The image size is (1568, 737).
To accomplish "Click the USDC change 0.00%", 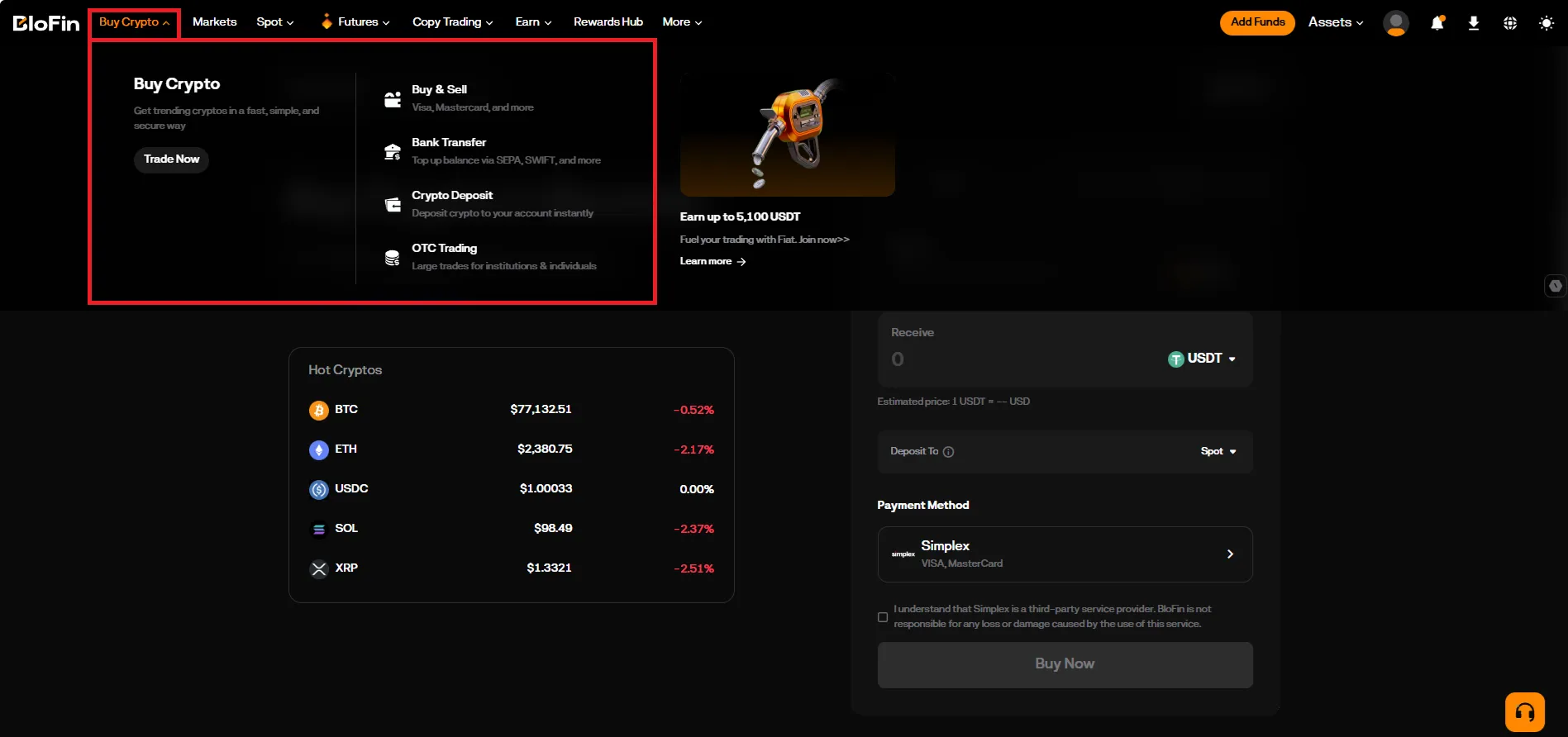I will pos(697,490).
